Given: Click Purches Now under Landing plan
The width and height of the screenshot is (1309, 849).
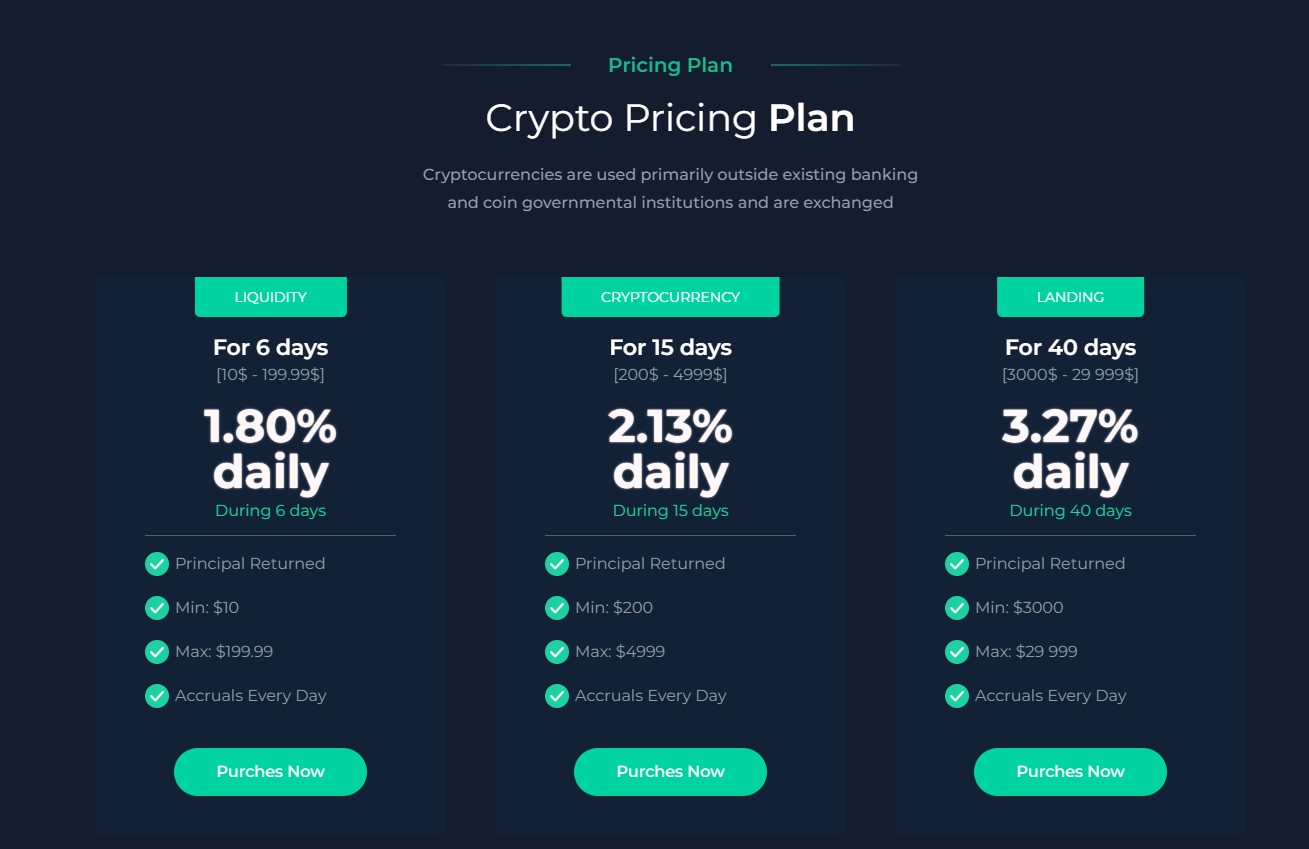Looking at the screenshot, I should (1070, 772).
